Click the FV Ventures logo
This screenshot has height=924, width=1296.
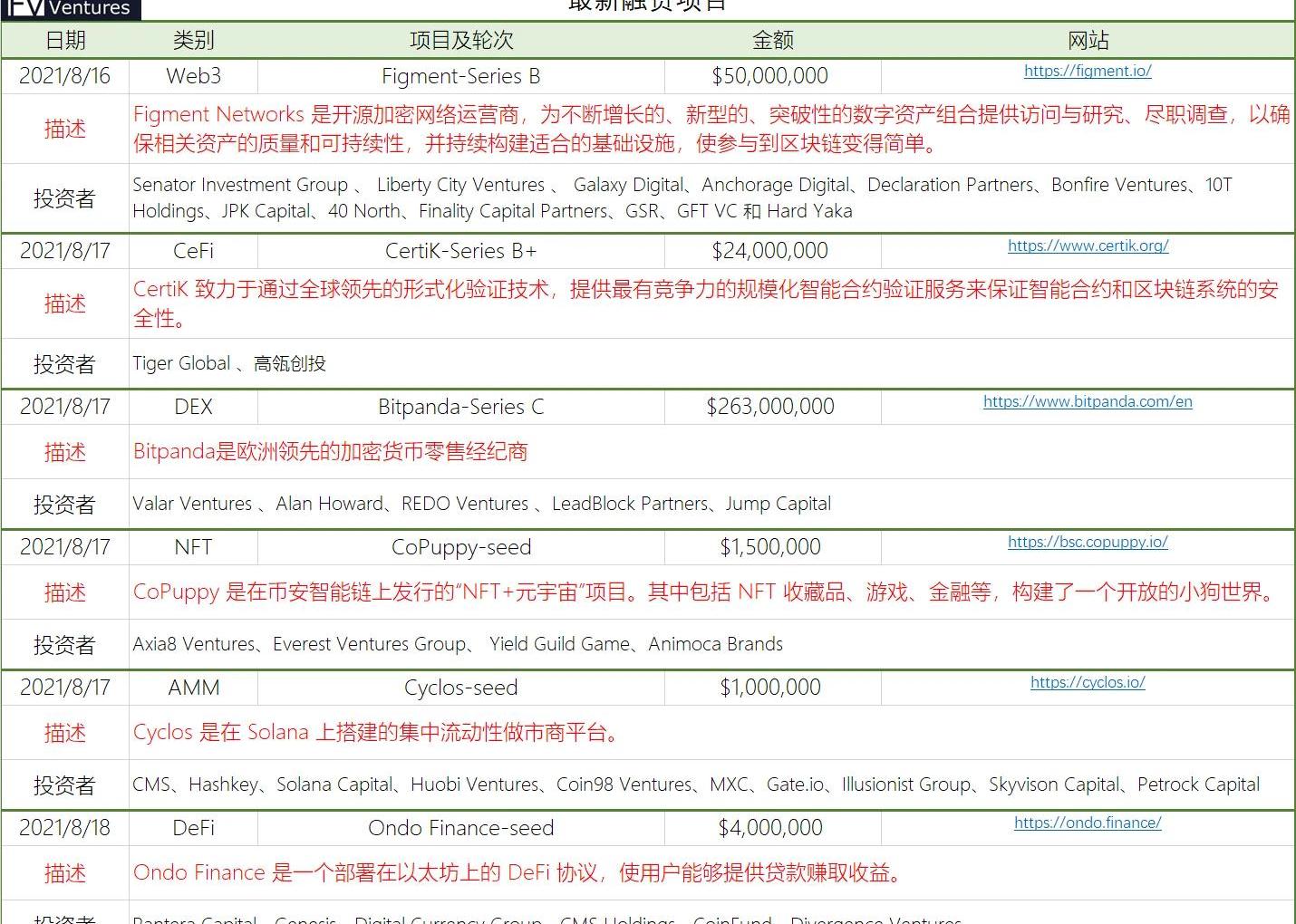click(70, 9)
